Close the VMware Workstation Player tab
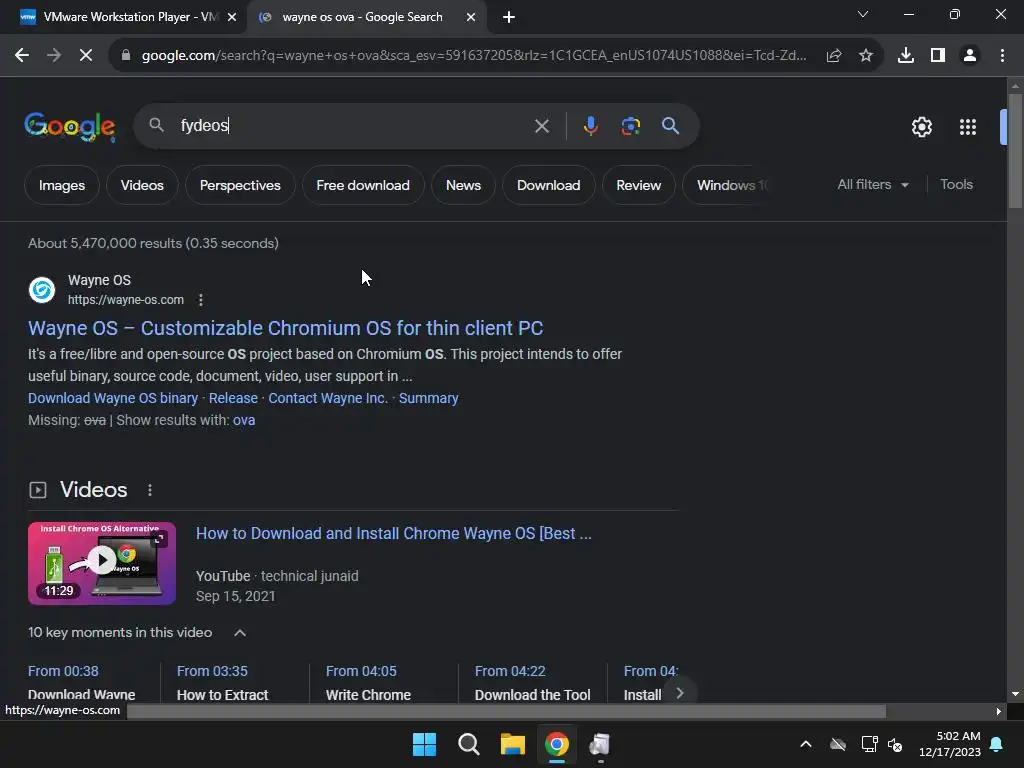 (x=232, y=17)
